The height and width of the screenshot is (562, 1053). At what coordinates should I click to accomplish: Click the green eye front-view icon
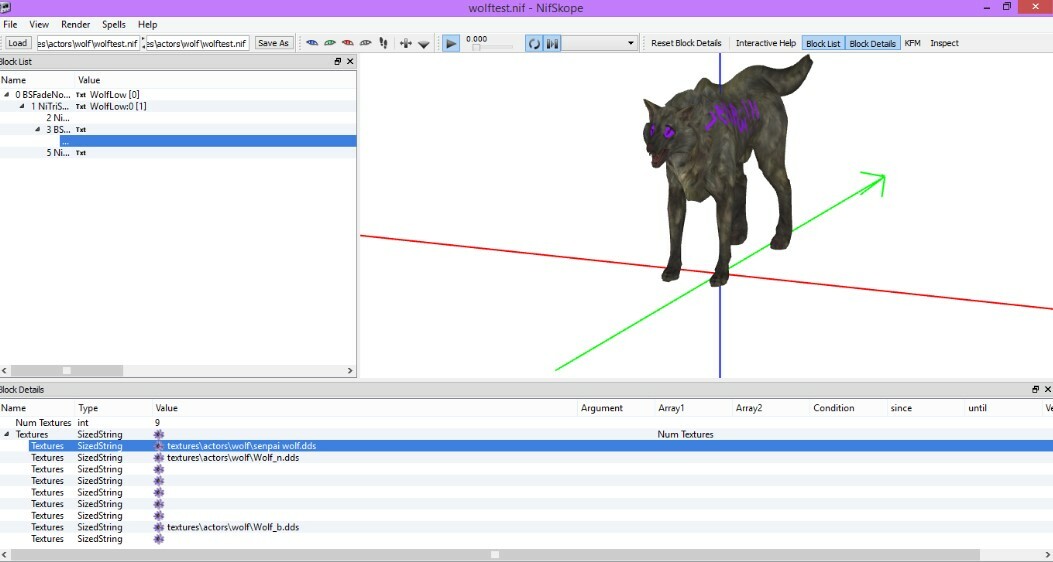(330, 43)
